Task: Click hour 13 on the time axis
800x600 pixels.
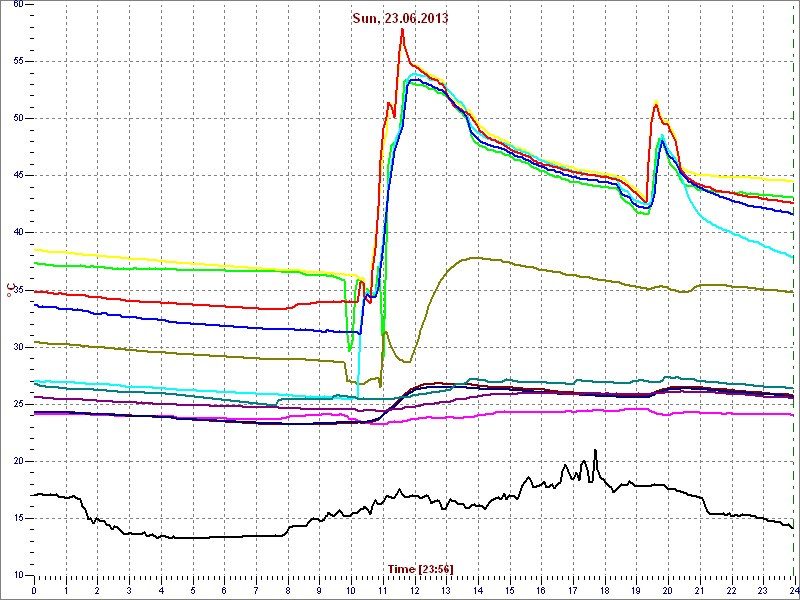Action: tap(445, 590)
